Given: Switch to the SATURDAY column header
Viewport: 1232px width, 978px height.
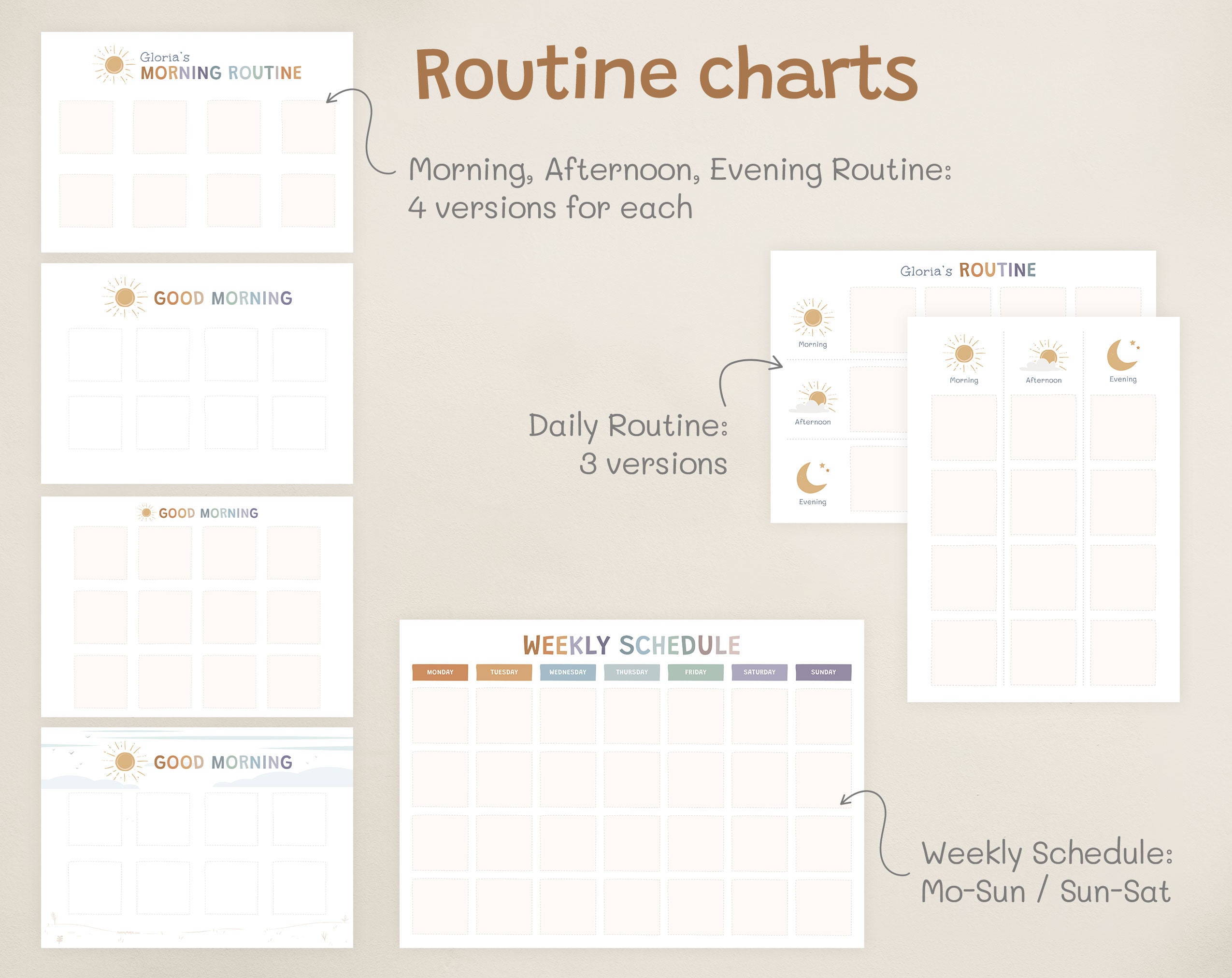Looking at the screenshot, I should (759, 673).
